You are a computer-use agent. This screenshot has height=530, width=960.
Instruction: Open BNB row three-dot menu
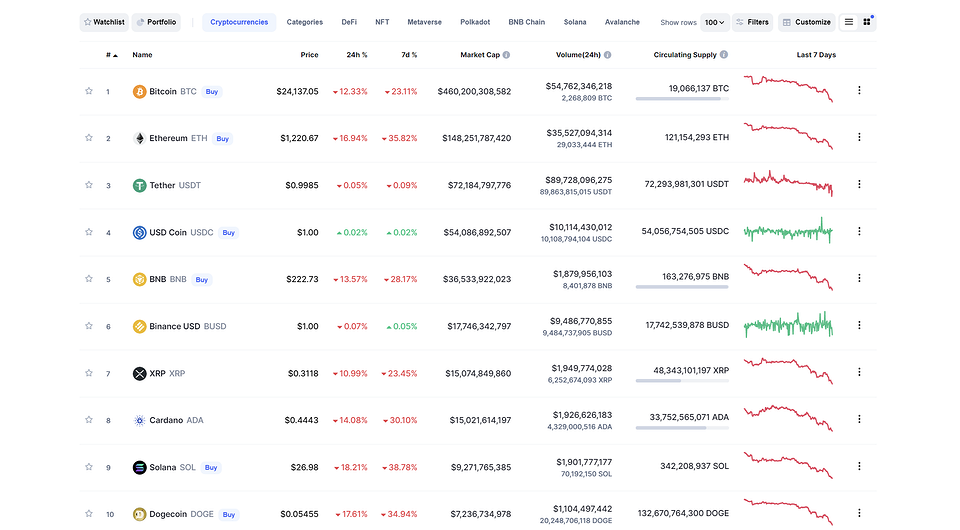pos(859,278)
